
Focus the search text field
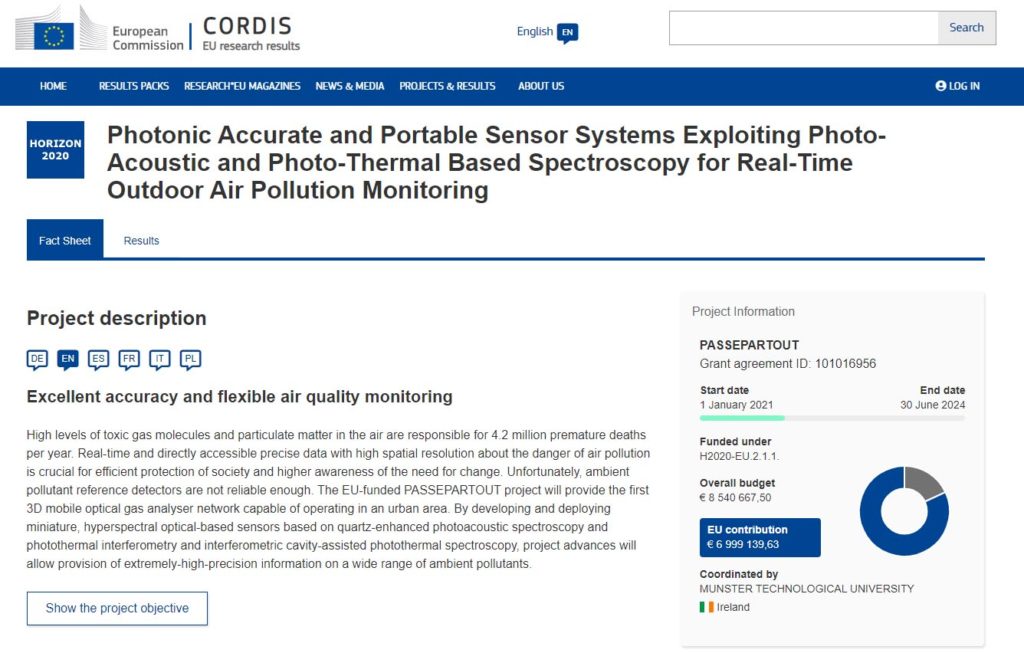point(803,28)
